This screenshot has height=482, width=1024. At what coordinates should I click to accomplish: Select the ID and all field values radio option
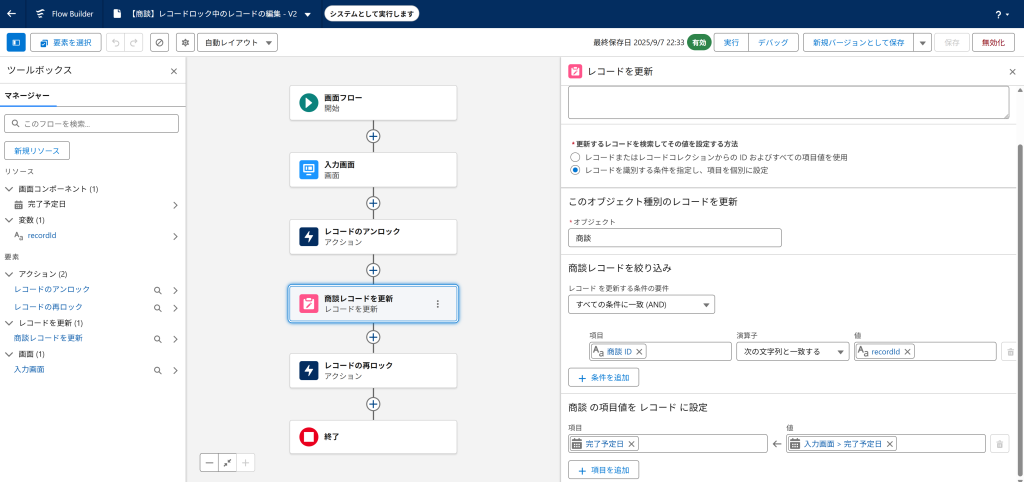tap(575, 157)
